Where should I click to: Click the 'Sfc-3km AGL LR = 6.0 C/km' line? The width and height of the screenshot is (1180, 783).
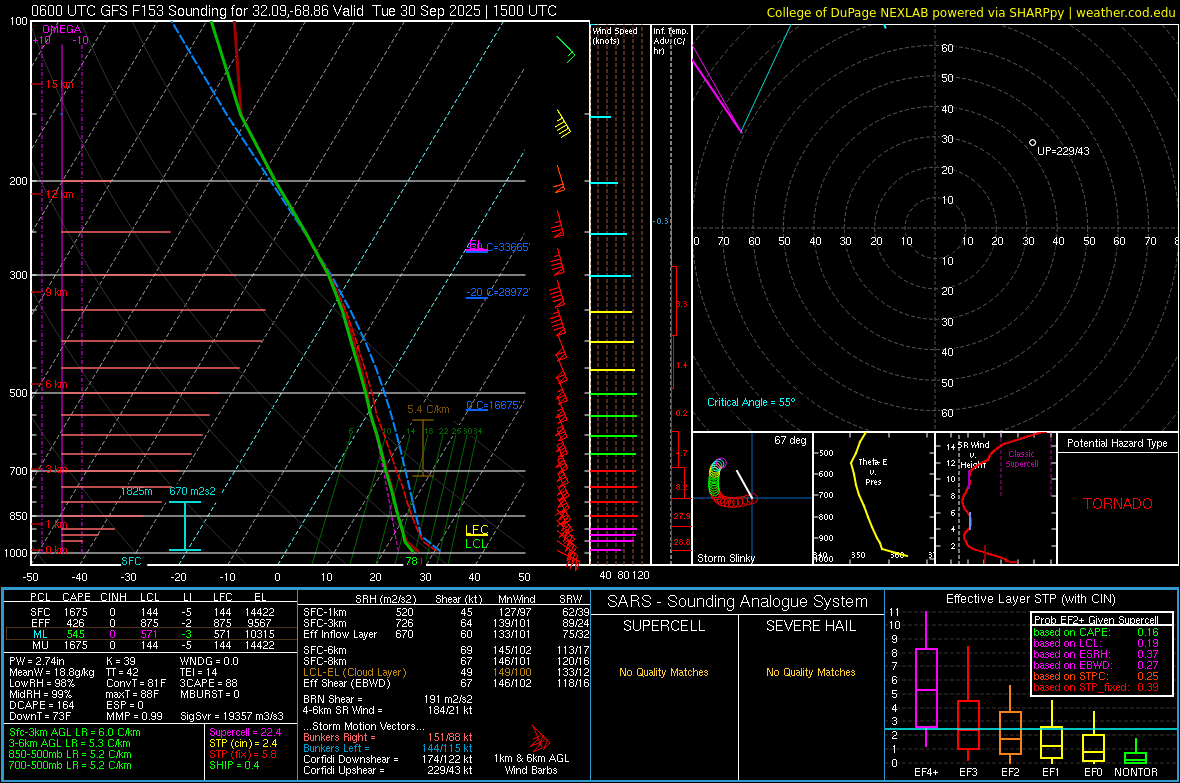(x=75, y=732)
